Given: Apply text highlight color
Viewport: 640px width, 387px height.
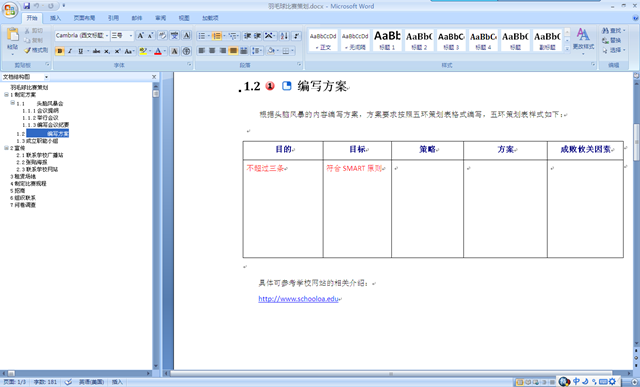Looking at the screenshot, I should (143, 51).
